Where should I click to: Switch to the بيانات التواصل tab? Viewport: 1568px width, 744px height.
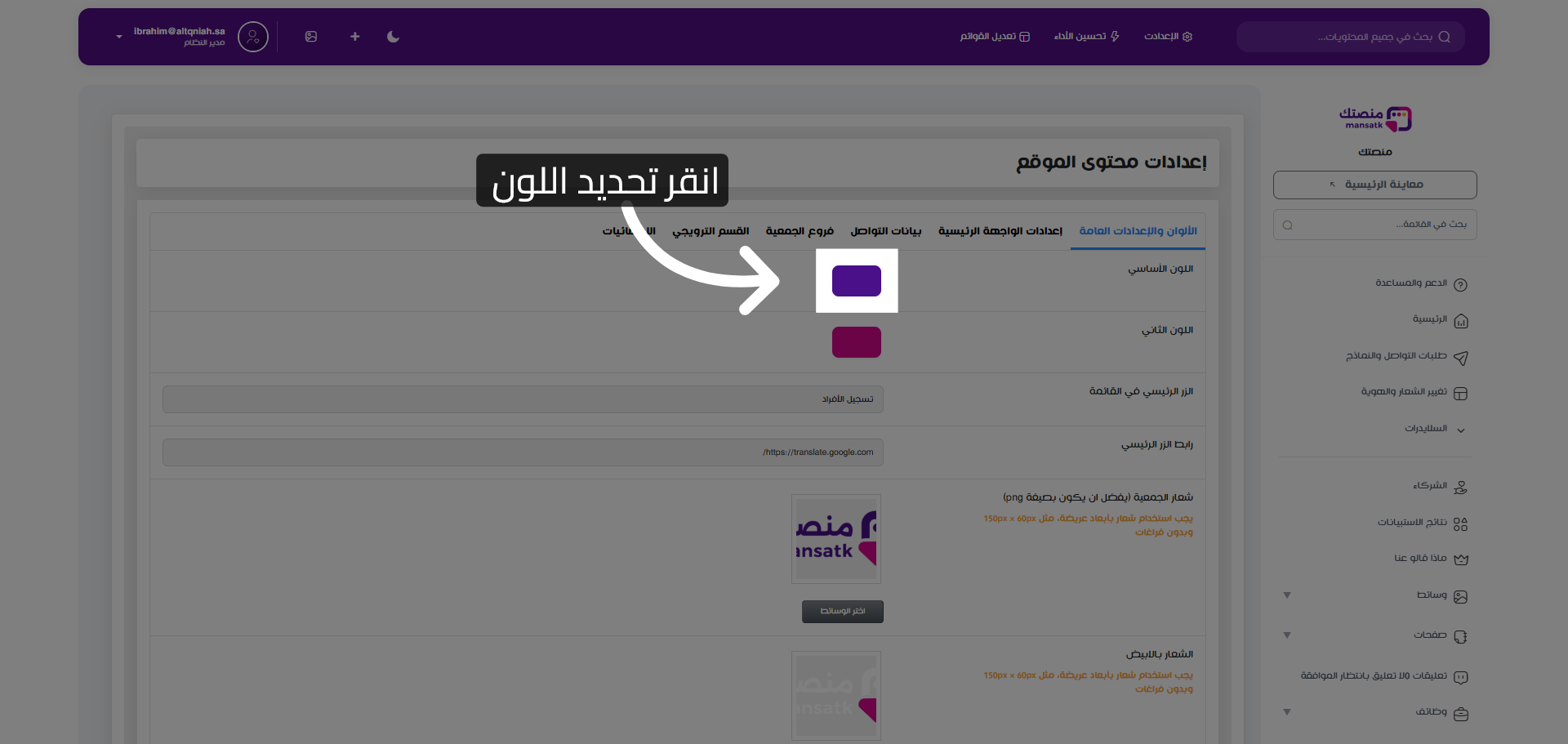coord(884,231)
